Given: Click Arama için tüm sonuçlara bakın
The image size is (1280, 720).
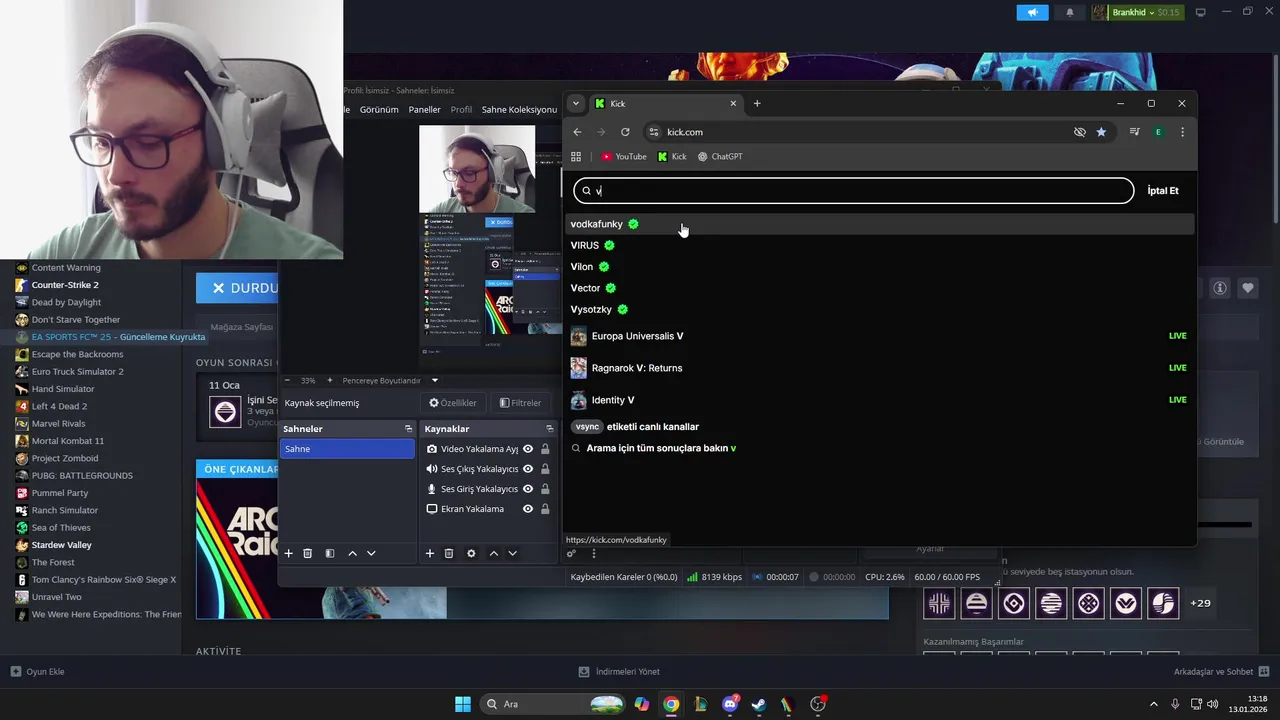Looking at the screenshot, I should pyautogui.click(x=661, y=448).
